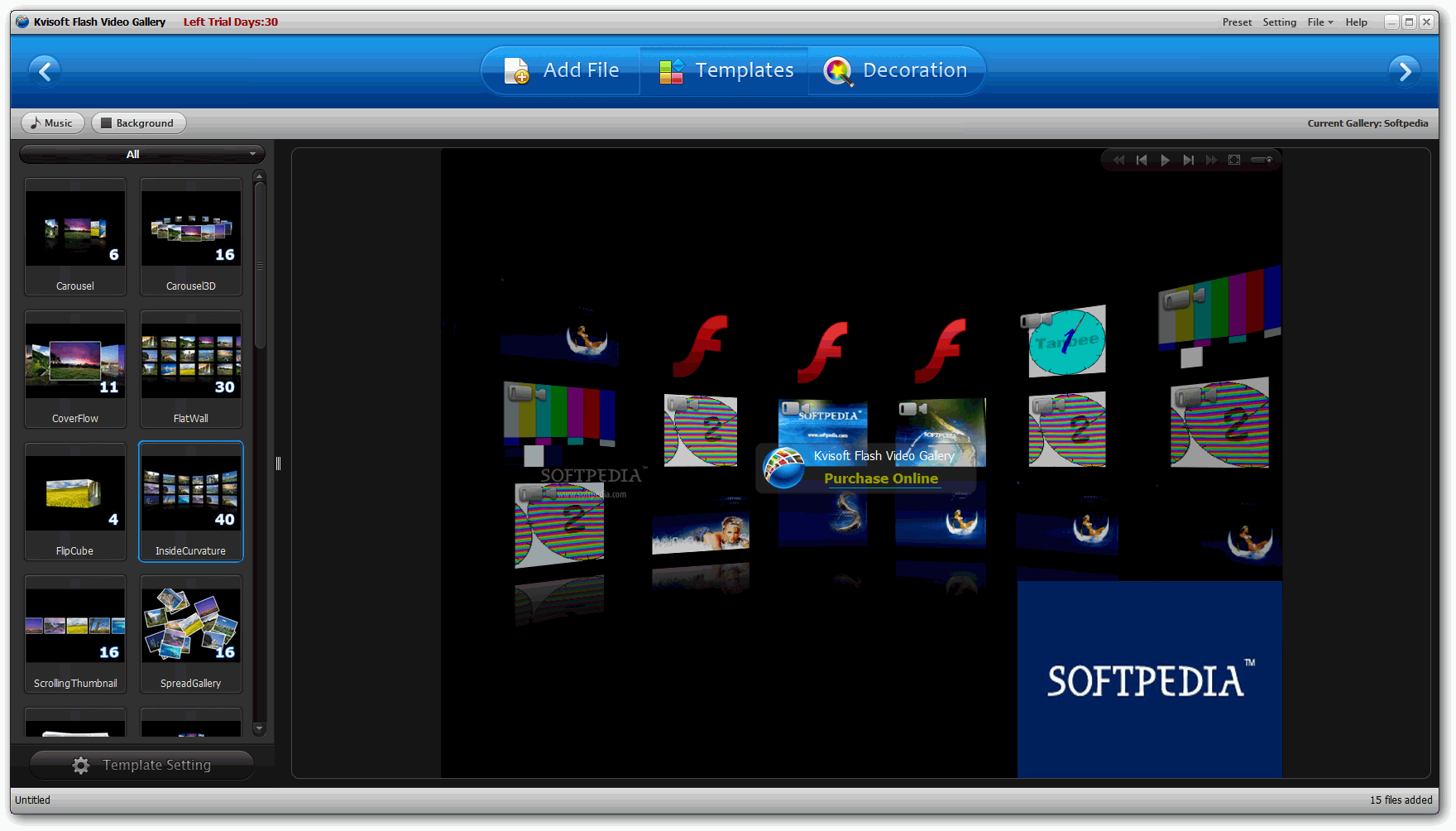
Task: Minimize the Kvisoft window
Action: pos(1391,22)
